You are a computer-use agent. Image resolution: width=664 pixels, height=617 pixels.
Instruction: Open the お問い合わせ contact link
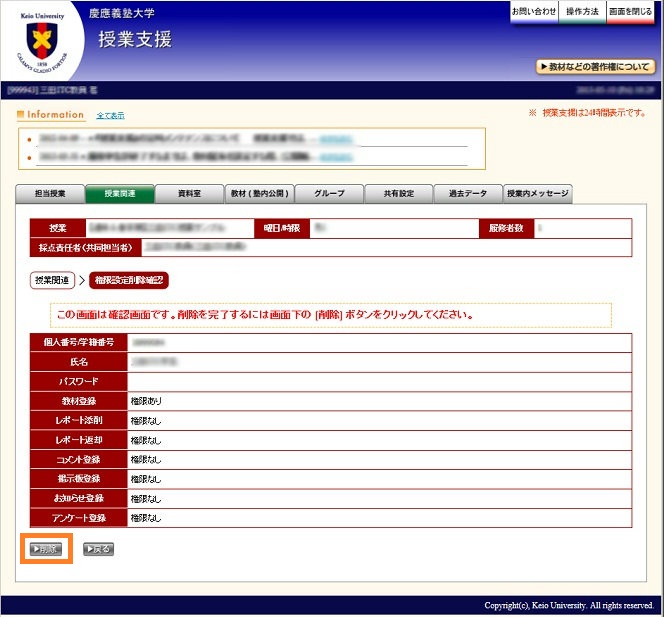point(533,11)
